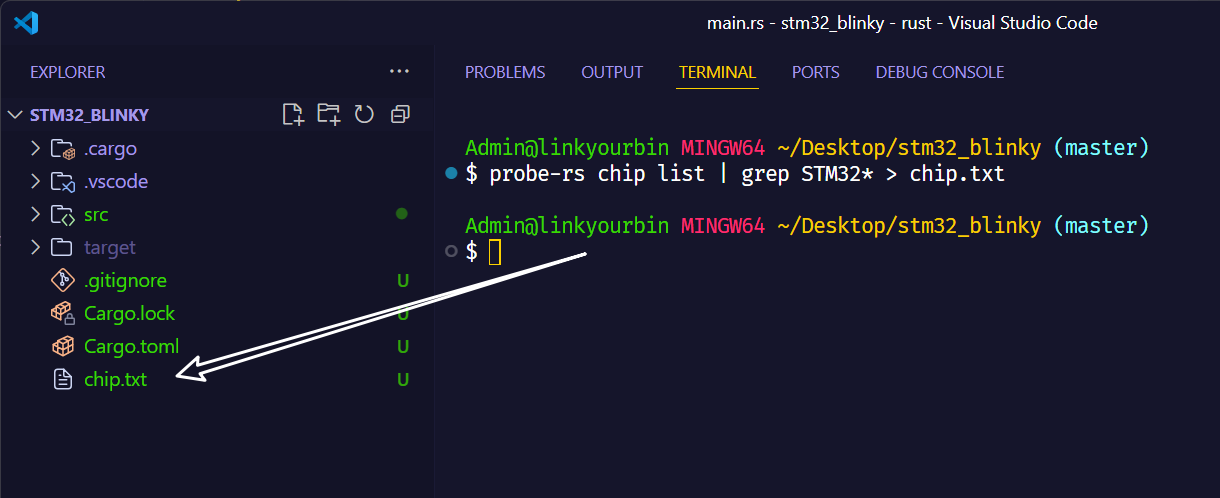Click the New File icon in Explorer

tap(293, 114)
